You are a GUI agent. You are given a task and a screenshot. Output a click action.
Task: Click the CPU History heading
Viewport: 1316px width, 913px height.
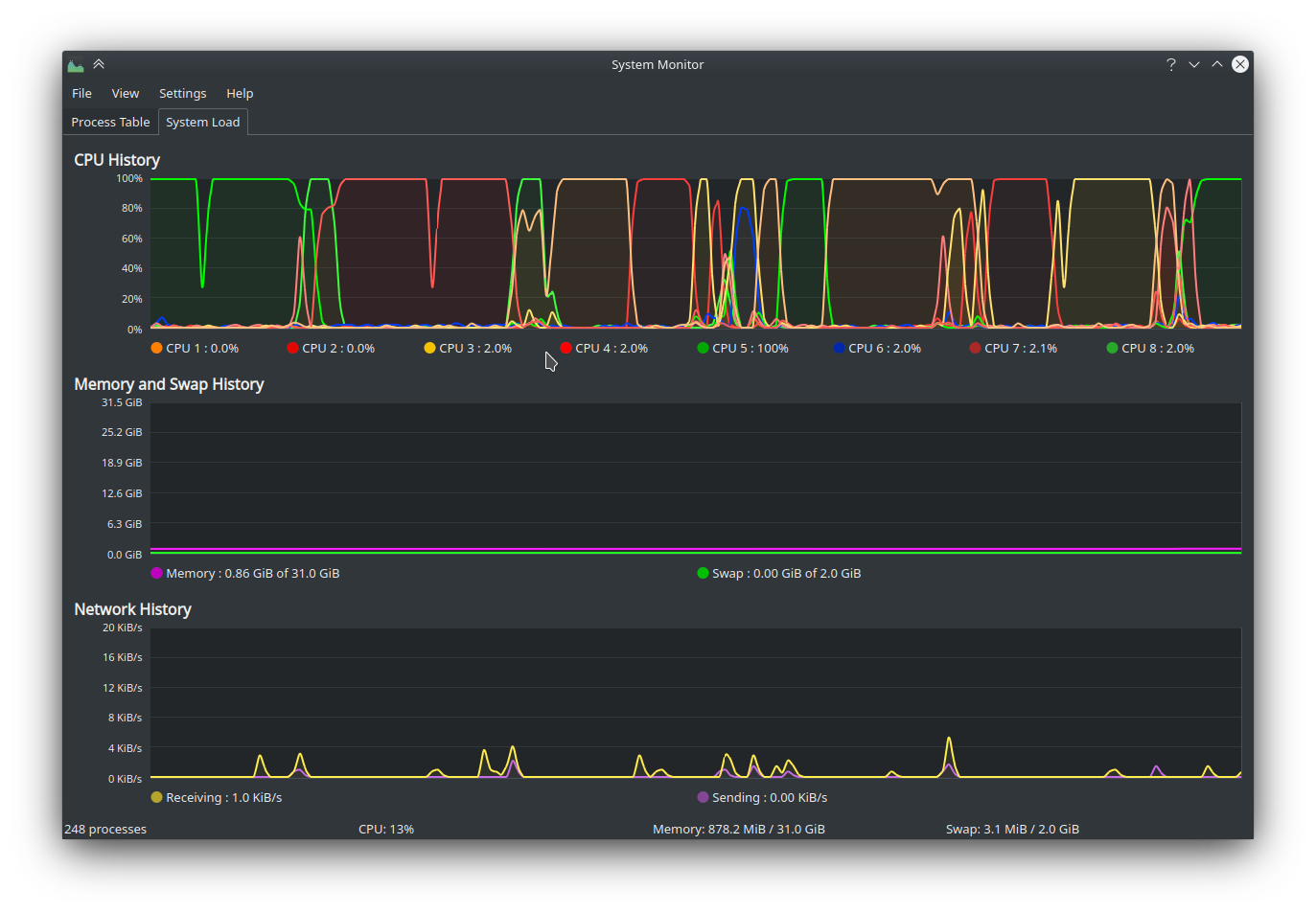(117, 160)
